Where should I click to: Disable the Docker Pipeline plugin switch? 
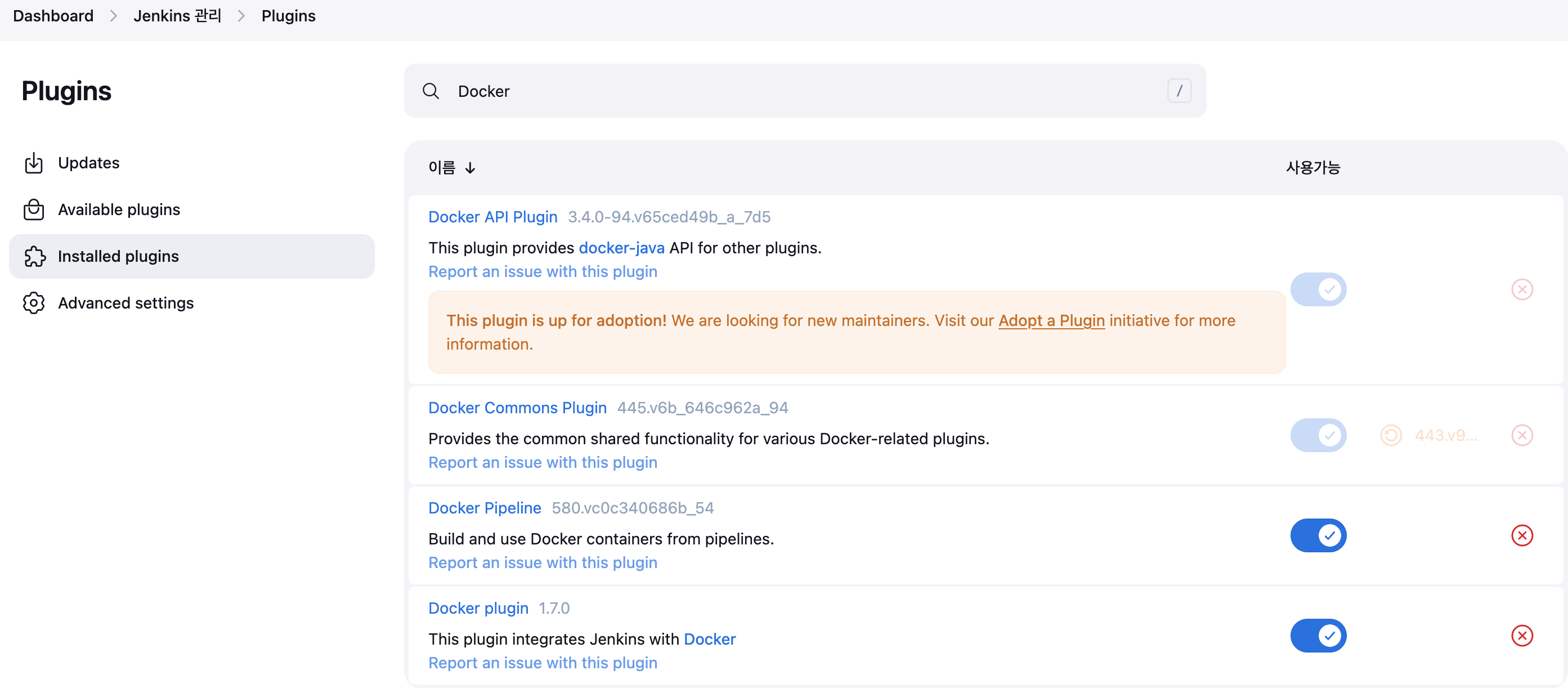pos(1318,536)
